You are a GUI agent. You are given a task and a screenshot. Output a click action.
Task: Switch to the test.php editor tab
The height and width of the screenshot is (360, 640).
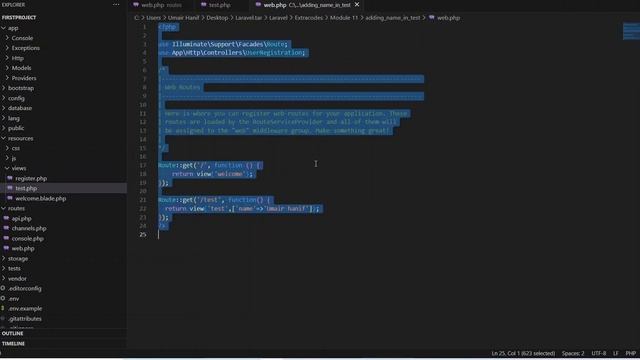point(220,5)
